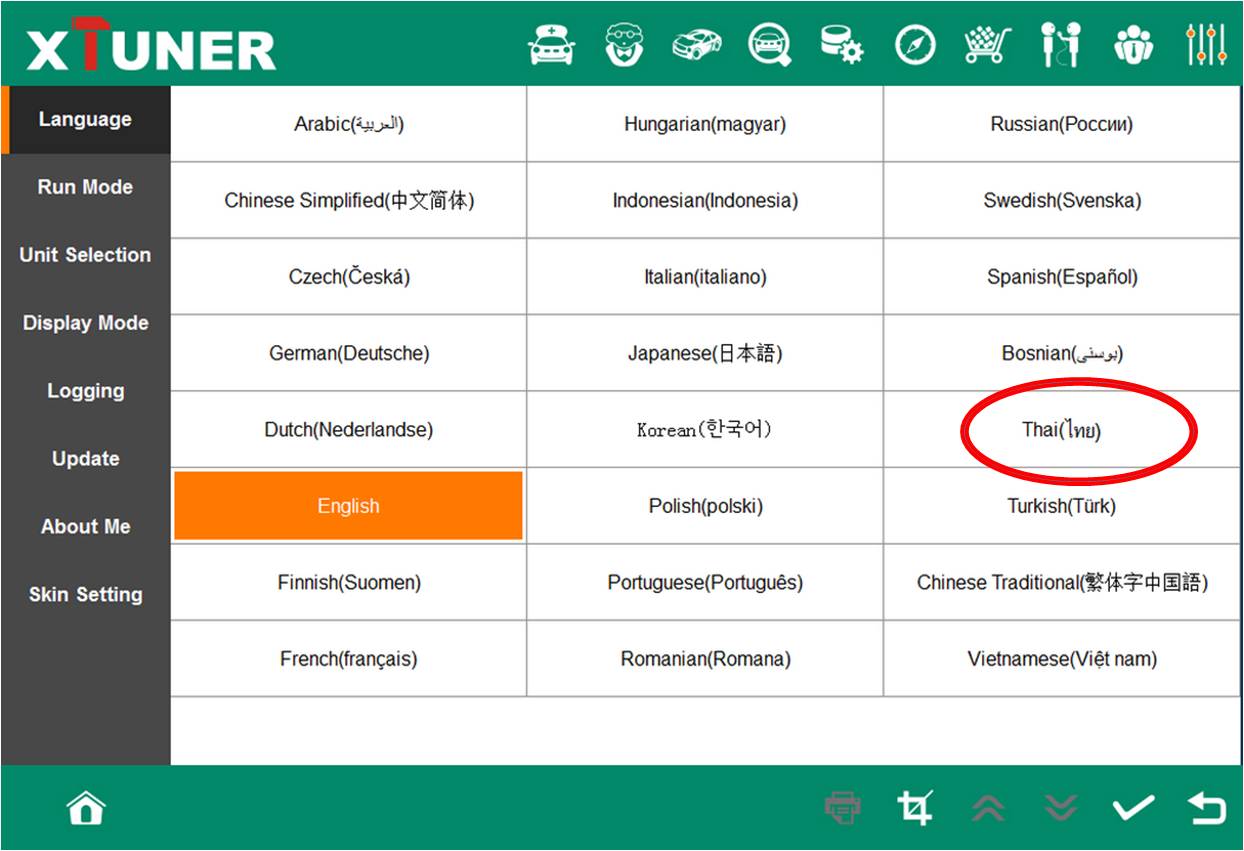Screen dimensions: 1244x851
Task: Open the ambulance car diagnosis icon
Action: 552,46
